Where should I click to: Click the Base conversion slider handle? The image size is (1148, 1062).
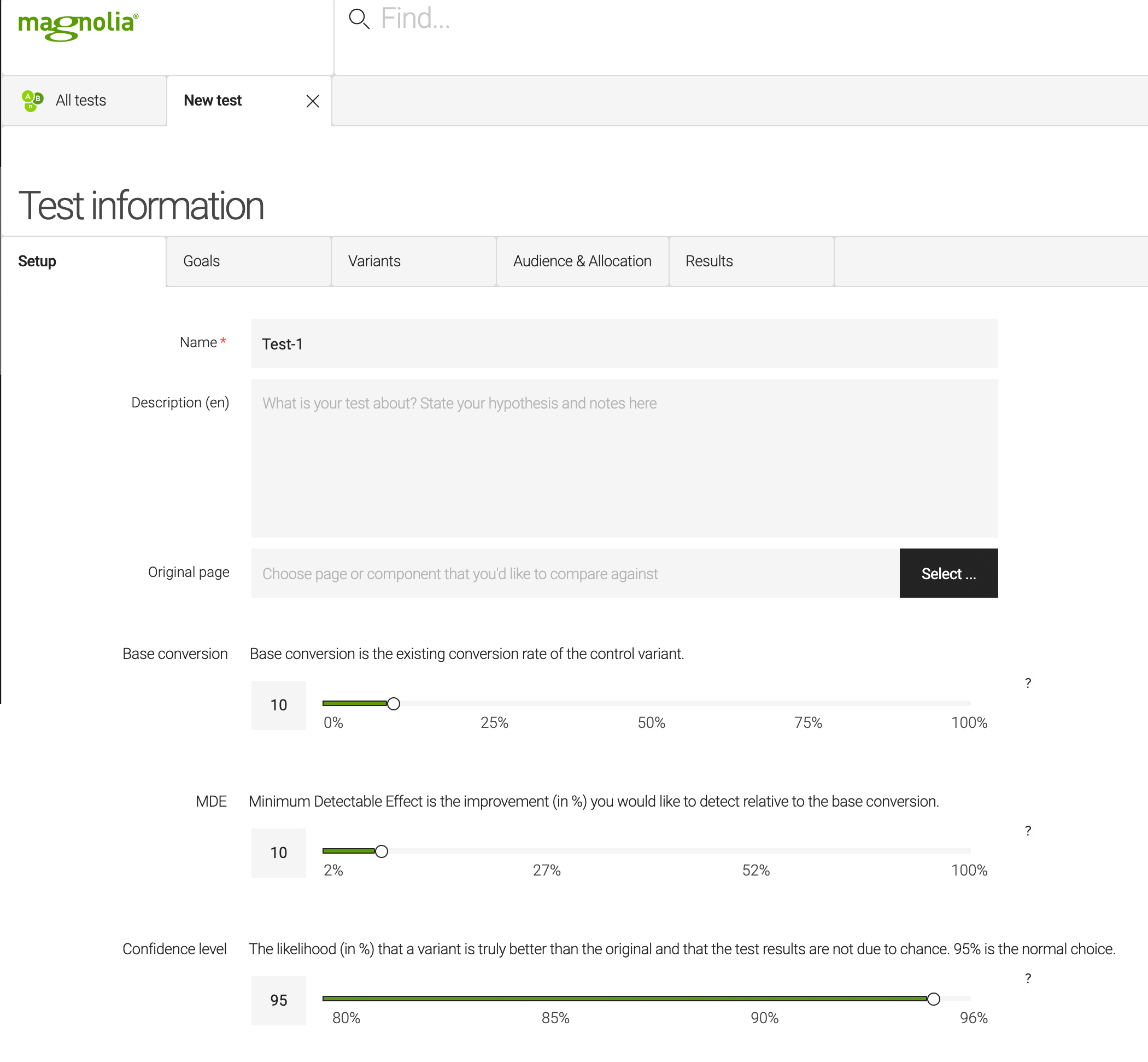393,703
